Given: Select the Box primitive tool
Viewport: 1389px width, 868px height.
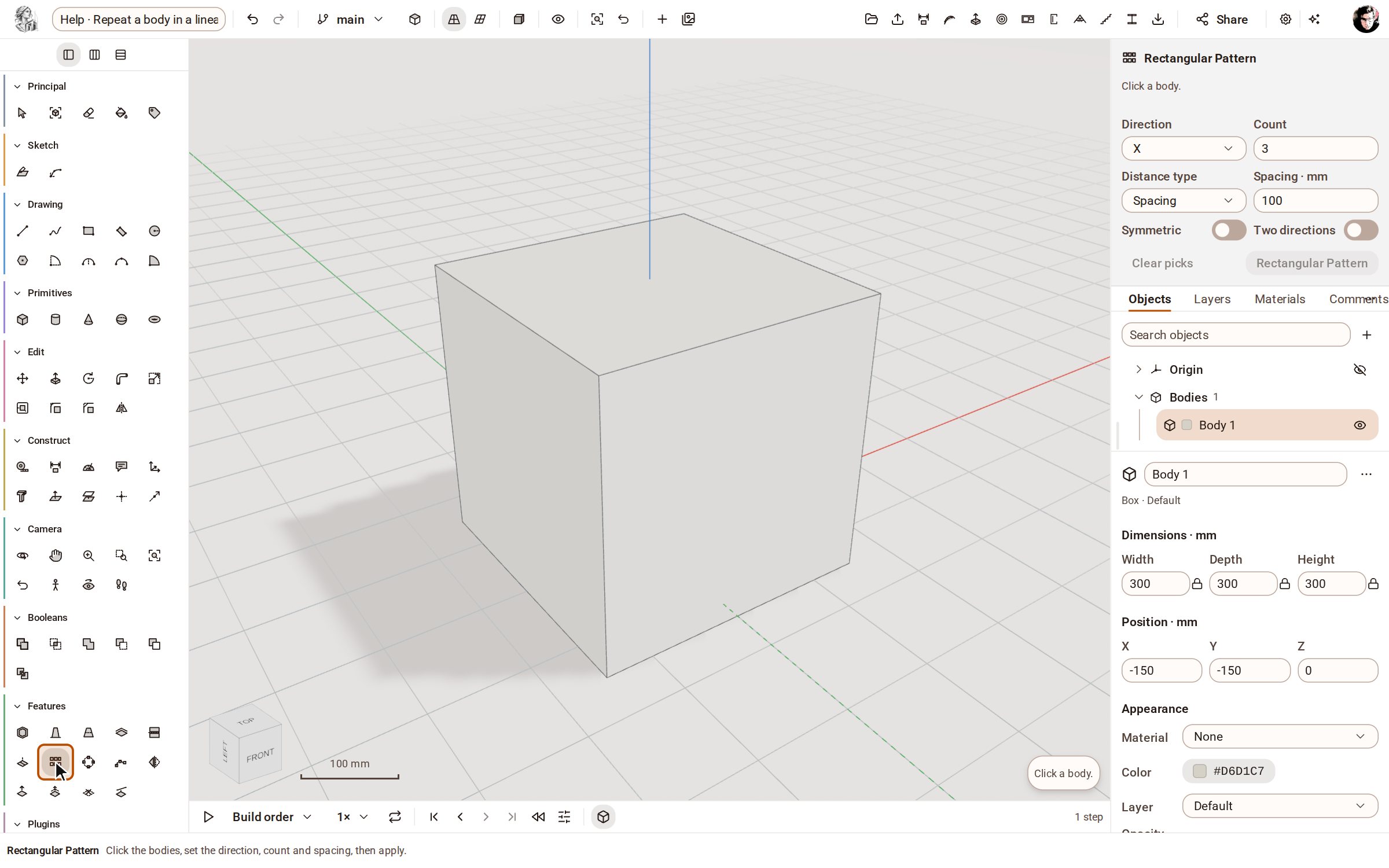Looking at the screenshot, I should [23, 319].
